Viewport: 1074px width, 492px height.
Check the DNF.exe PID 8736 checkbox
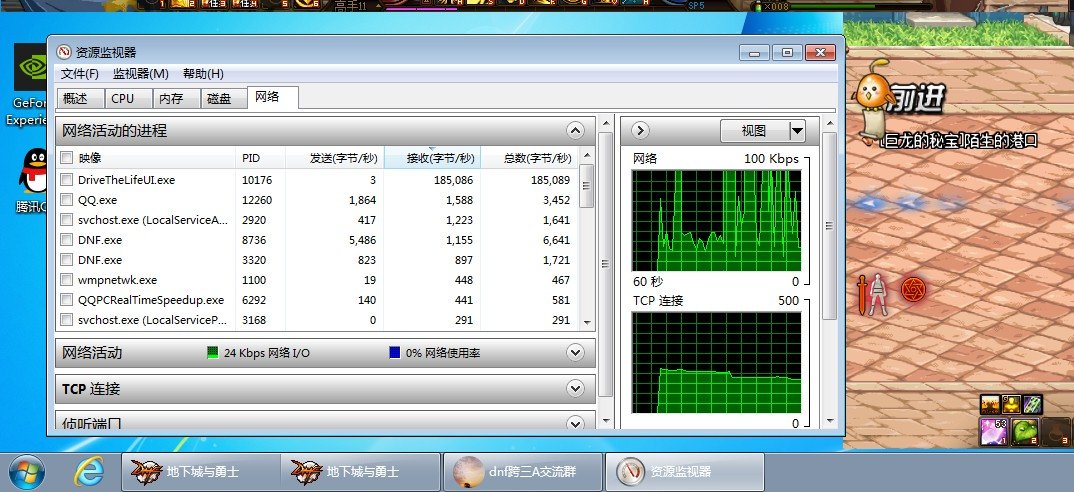click(x=66, y=240)
